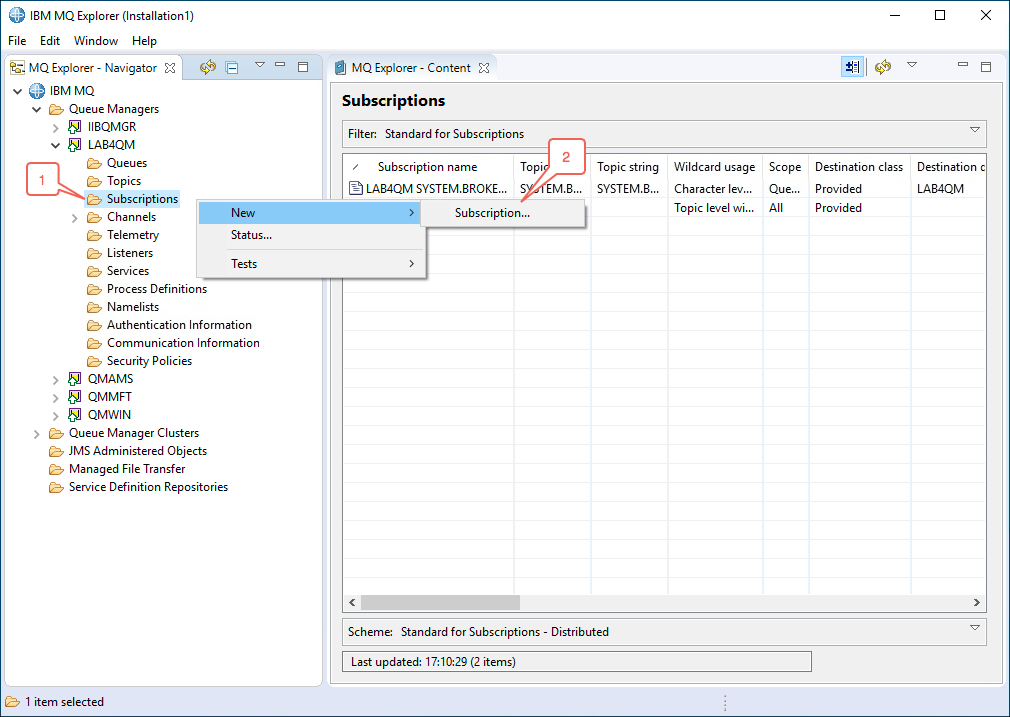1010x717 pixels.
Task: Select Authentication Information tree item
Action: click(179, 325)
